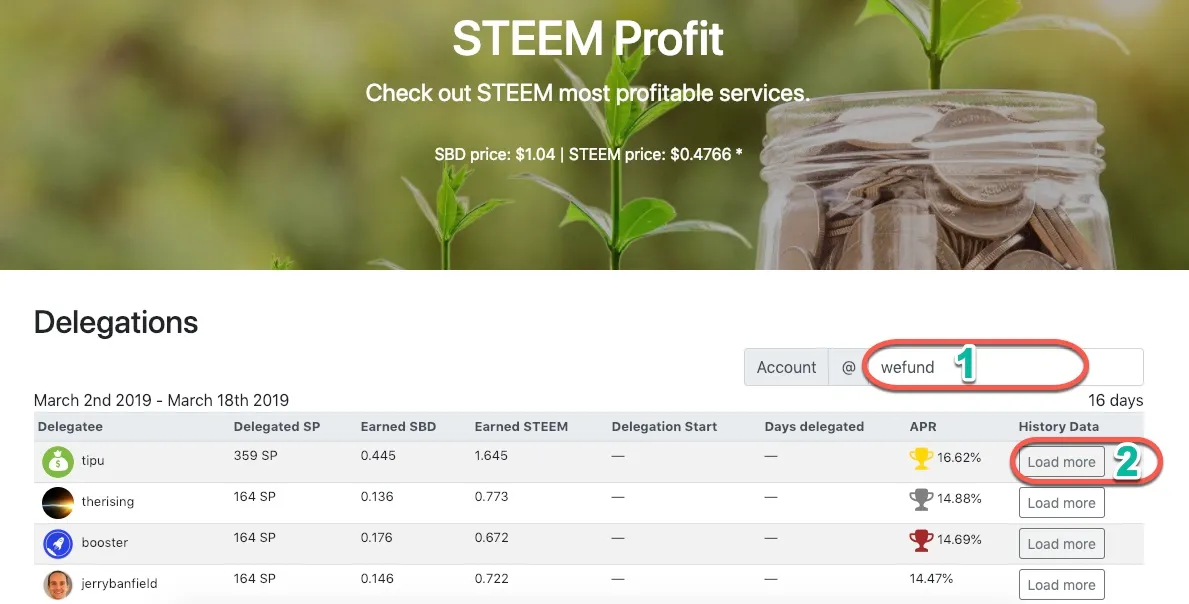Click tipu's earned STEEM value 1.645
The image size is (1189, 604).
pos(491,456)
